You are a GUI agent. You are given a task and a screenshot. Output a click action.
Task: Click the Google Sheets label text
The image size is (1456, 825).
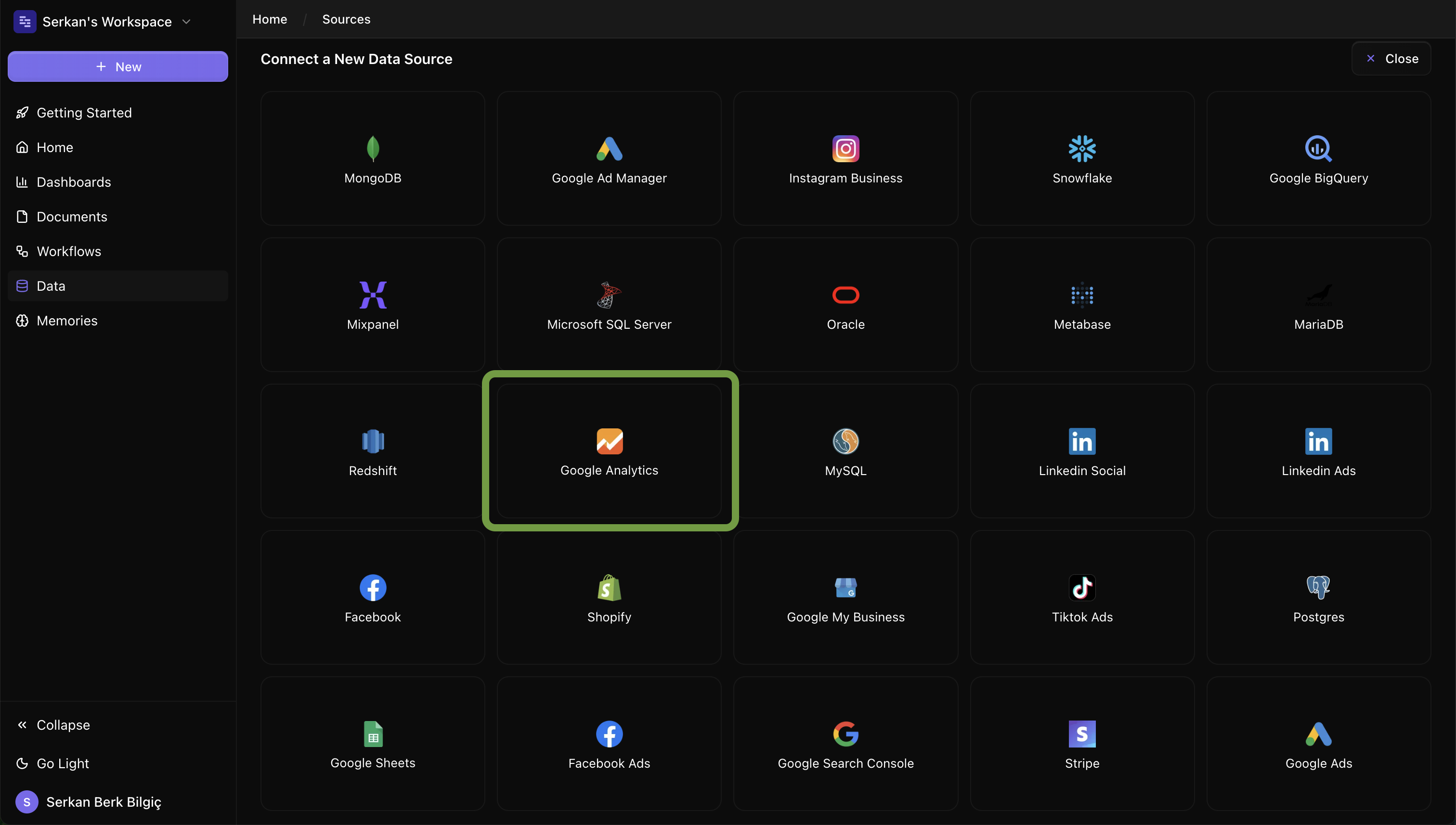[x=373, y=763]
